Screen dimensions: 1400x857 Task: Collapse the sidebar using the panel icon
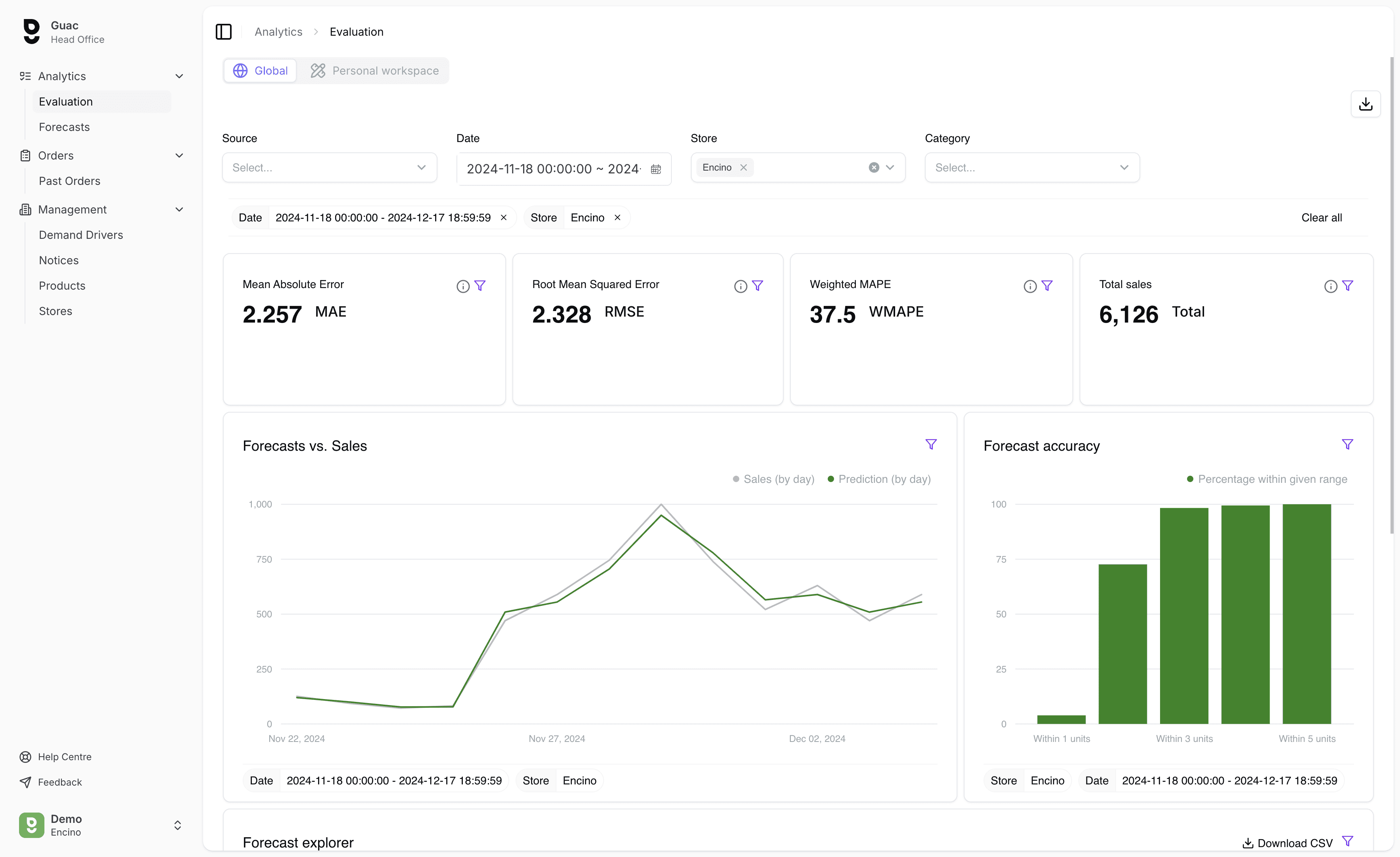(x=223, y=32)
